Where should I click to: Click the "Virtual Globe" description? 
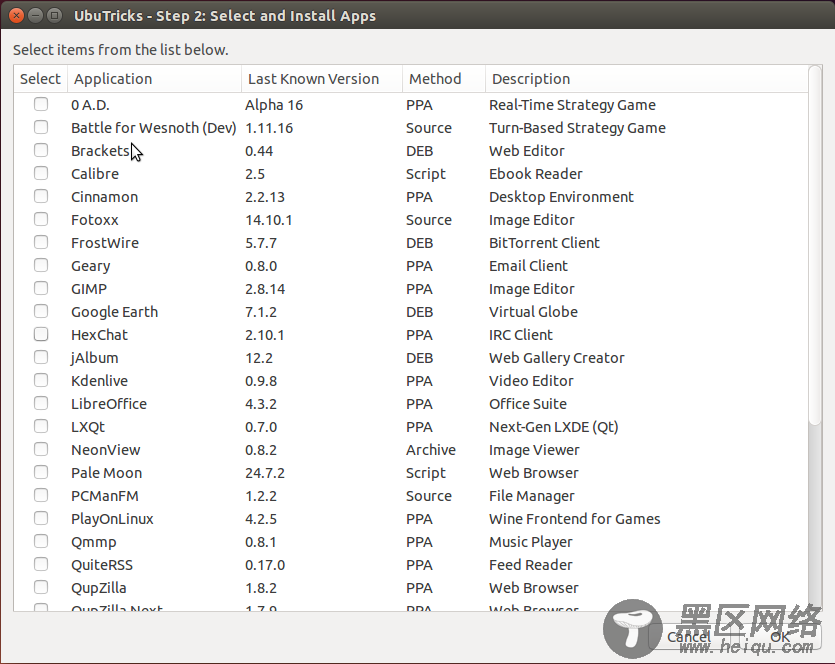pyautogui.click(x=533, y=312)
